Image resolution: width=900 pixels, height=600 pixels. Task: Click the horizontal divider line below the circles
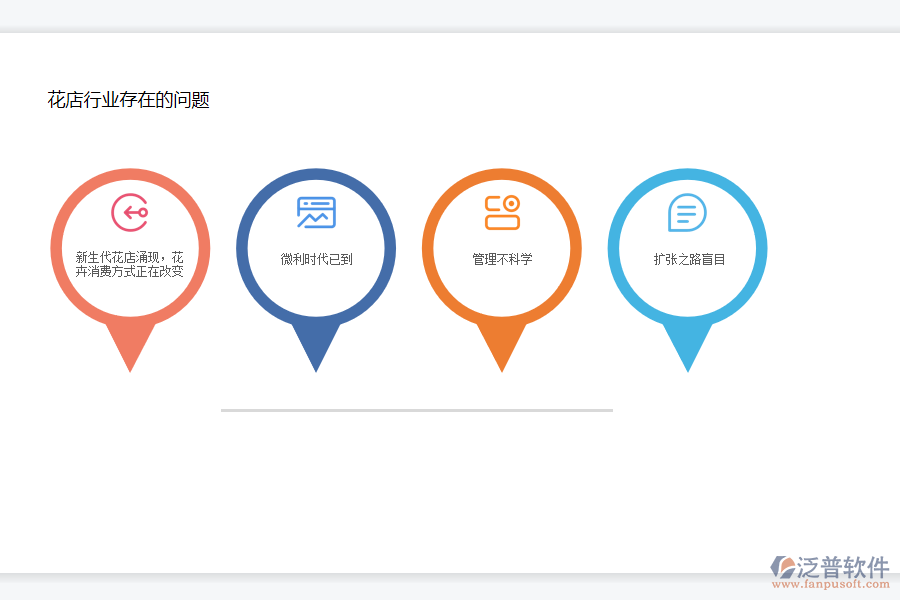(416, 409)
